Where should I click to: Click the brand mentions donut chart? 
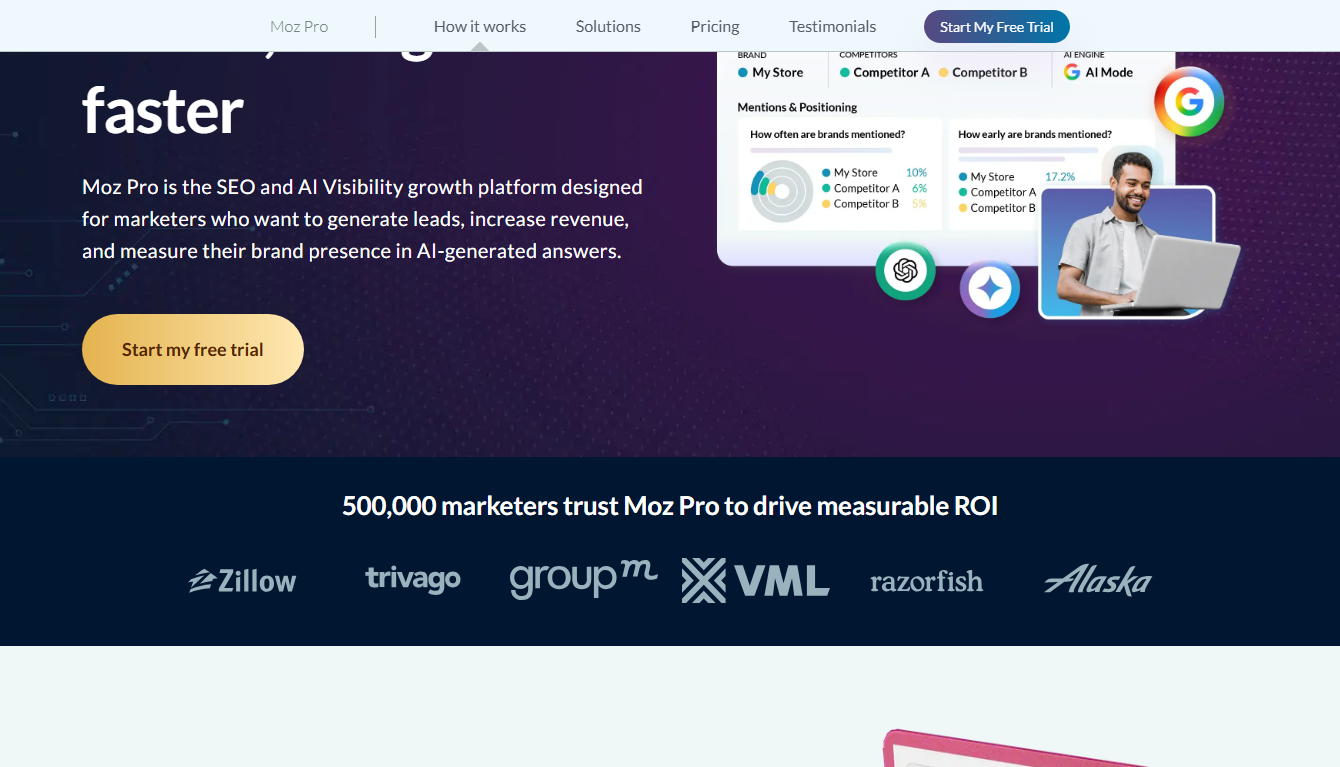(x=782, y=190)
